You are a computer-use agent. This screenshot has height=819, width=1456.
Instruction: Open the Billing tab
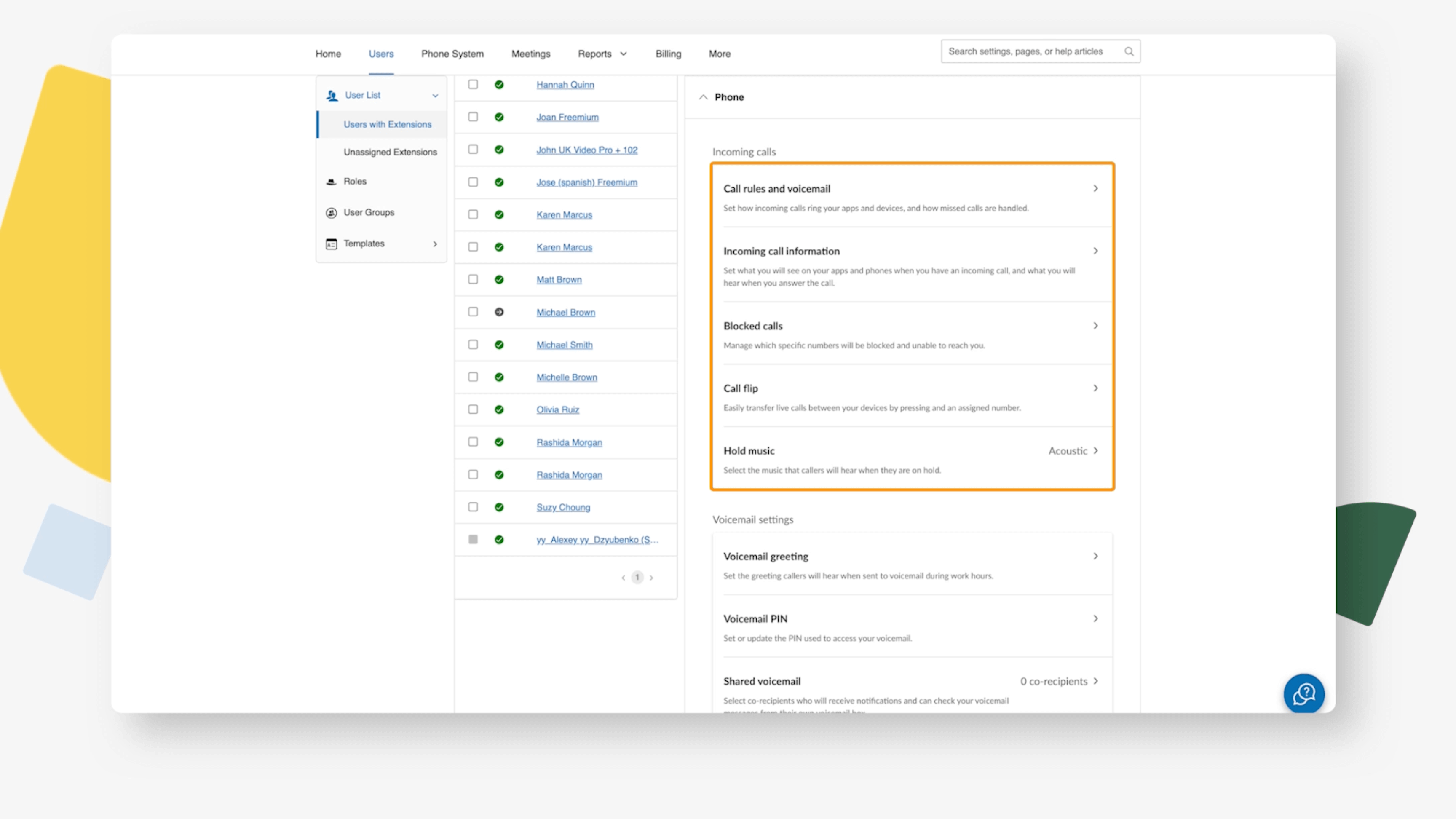tap(668, 54)
